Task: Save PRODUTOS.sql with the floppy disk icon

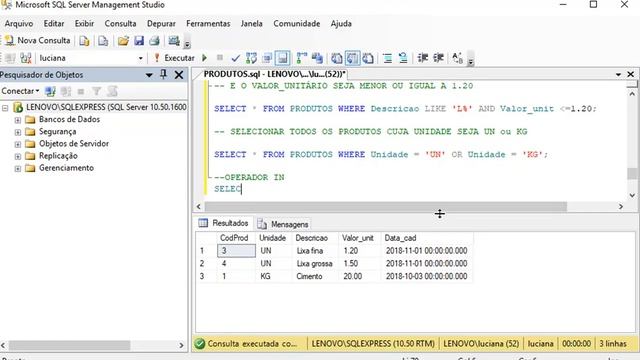Action: pyautogui.click(x=139, y=41)
